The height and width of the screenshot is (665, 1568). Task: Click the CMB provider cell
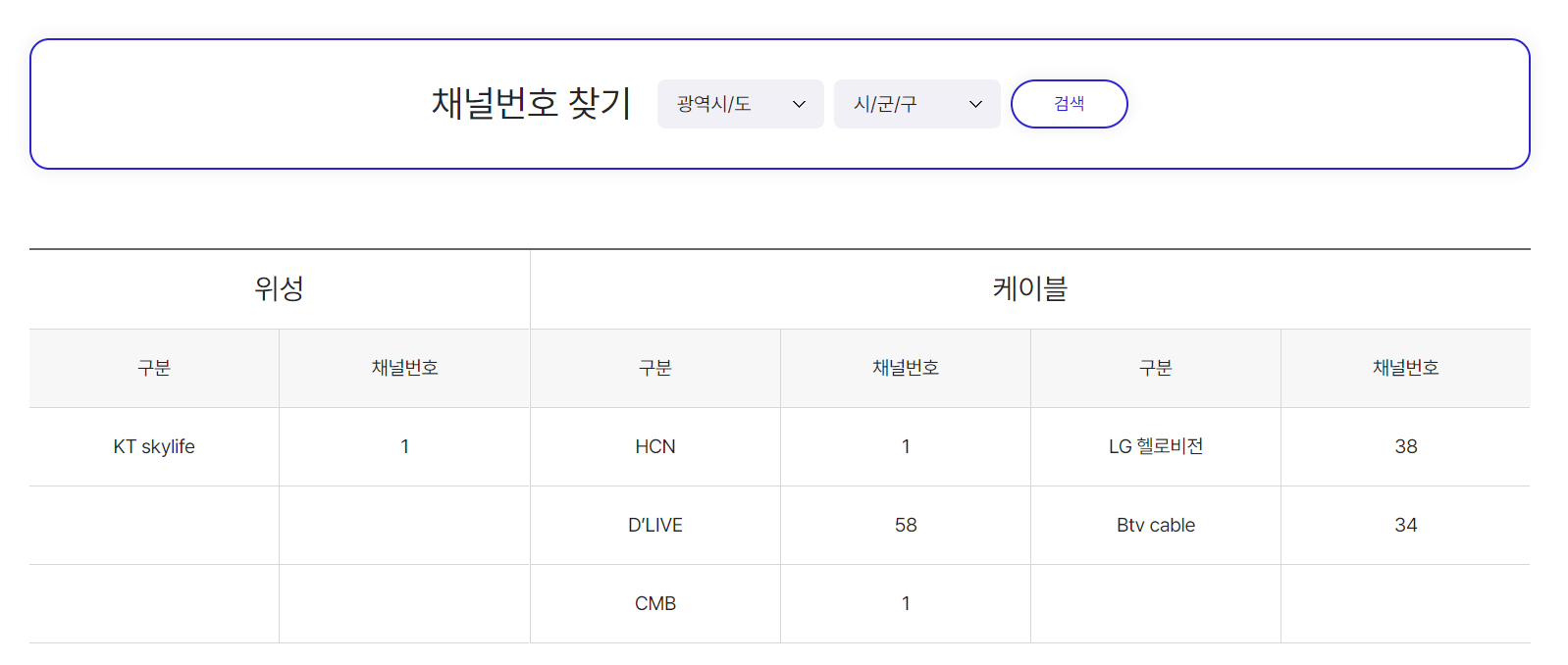(x=655, y=603)
